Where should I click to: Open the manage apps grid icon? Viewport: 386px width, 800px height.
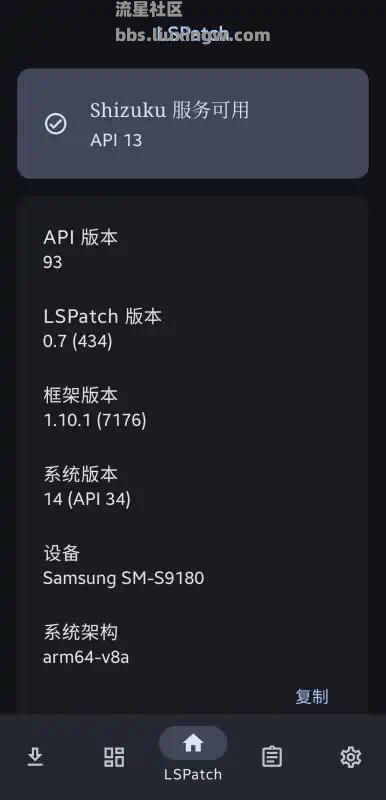pyautogui.click(x=114, y=757)
